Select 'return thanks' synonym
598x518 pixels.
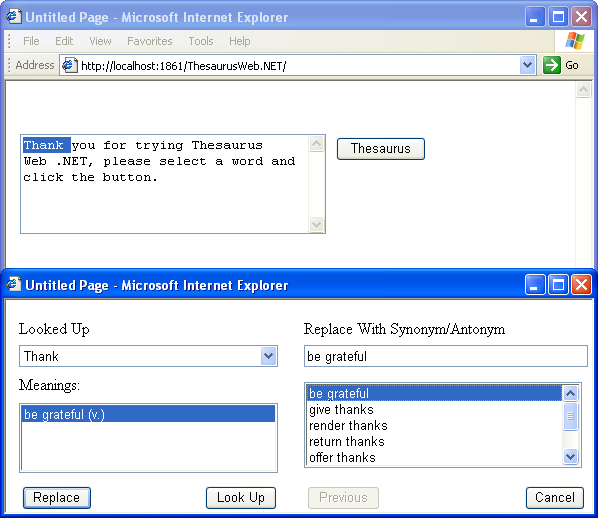[x=434, y=441]
